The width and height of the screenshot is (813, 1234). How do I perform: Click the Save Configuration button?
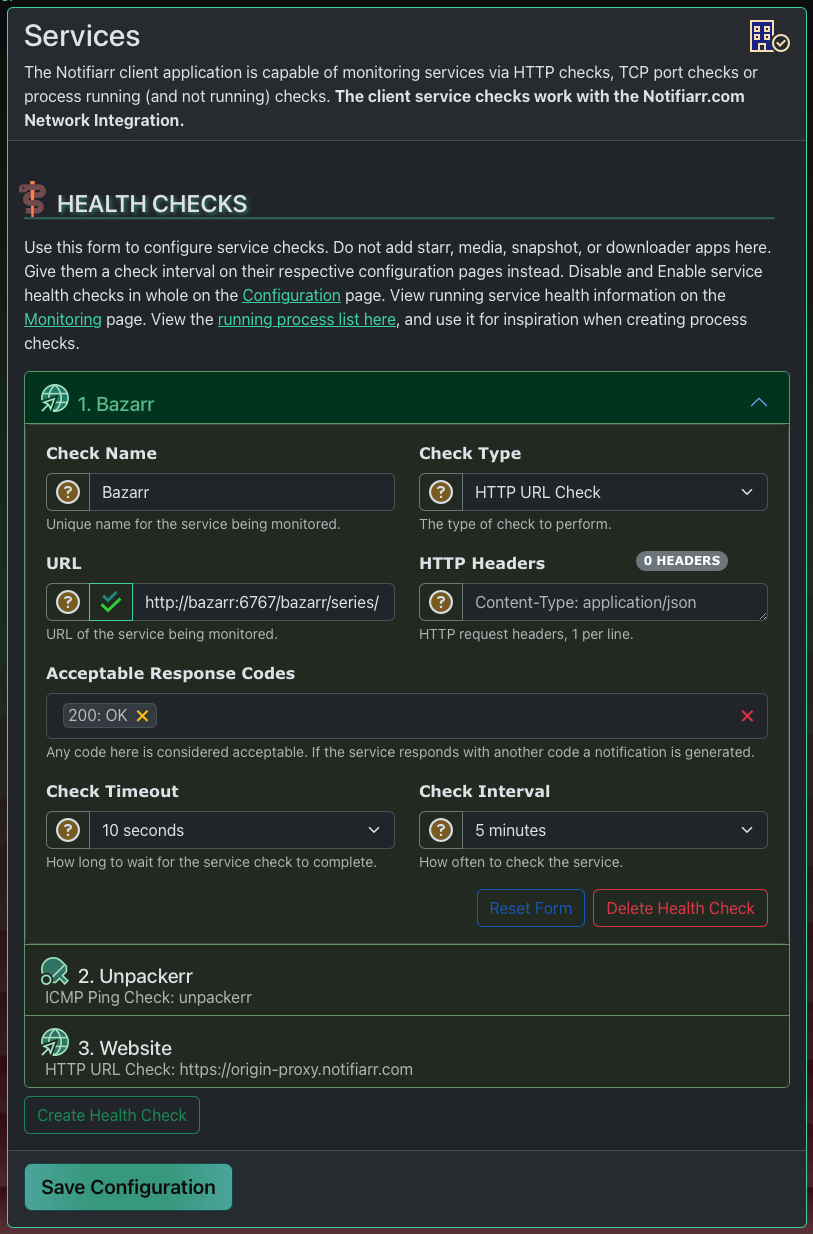tap(128, 1187)
